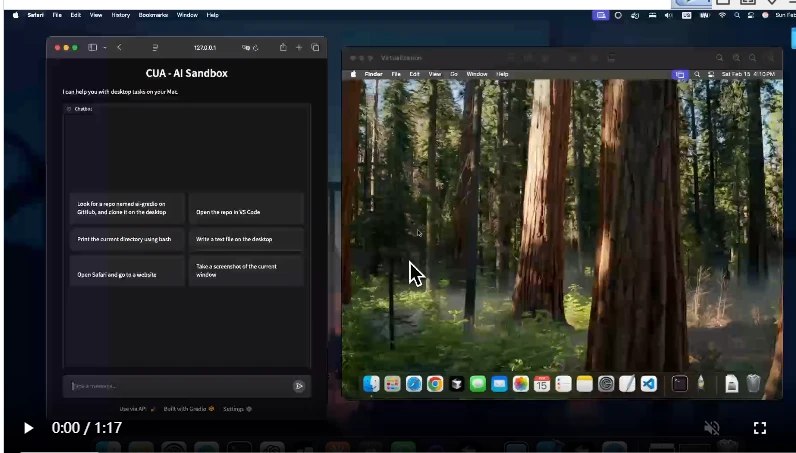Select 'Write a text file on the desktop'

point(246,239)
